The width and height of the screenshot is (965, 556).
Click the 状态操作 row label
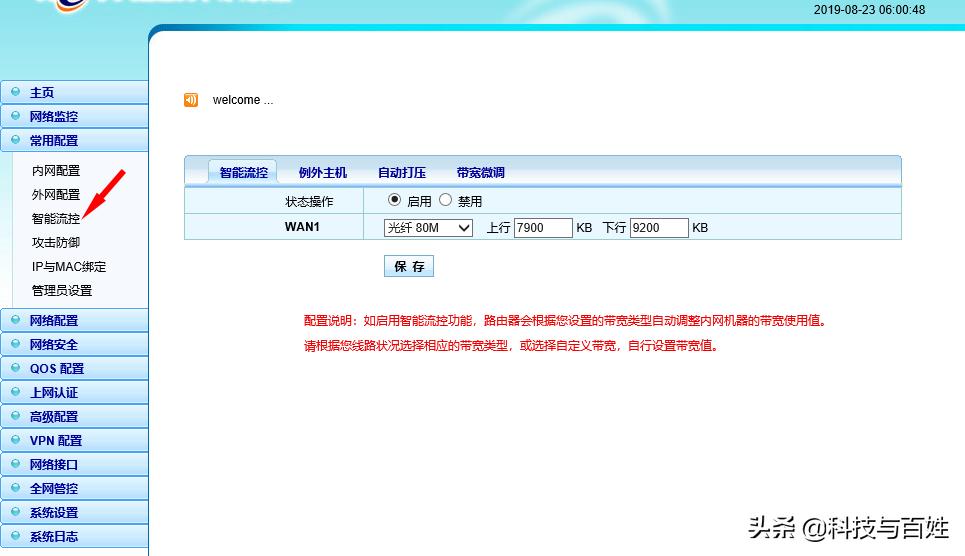309,201
